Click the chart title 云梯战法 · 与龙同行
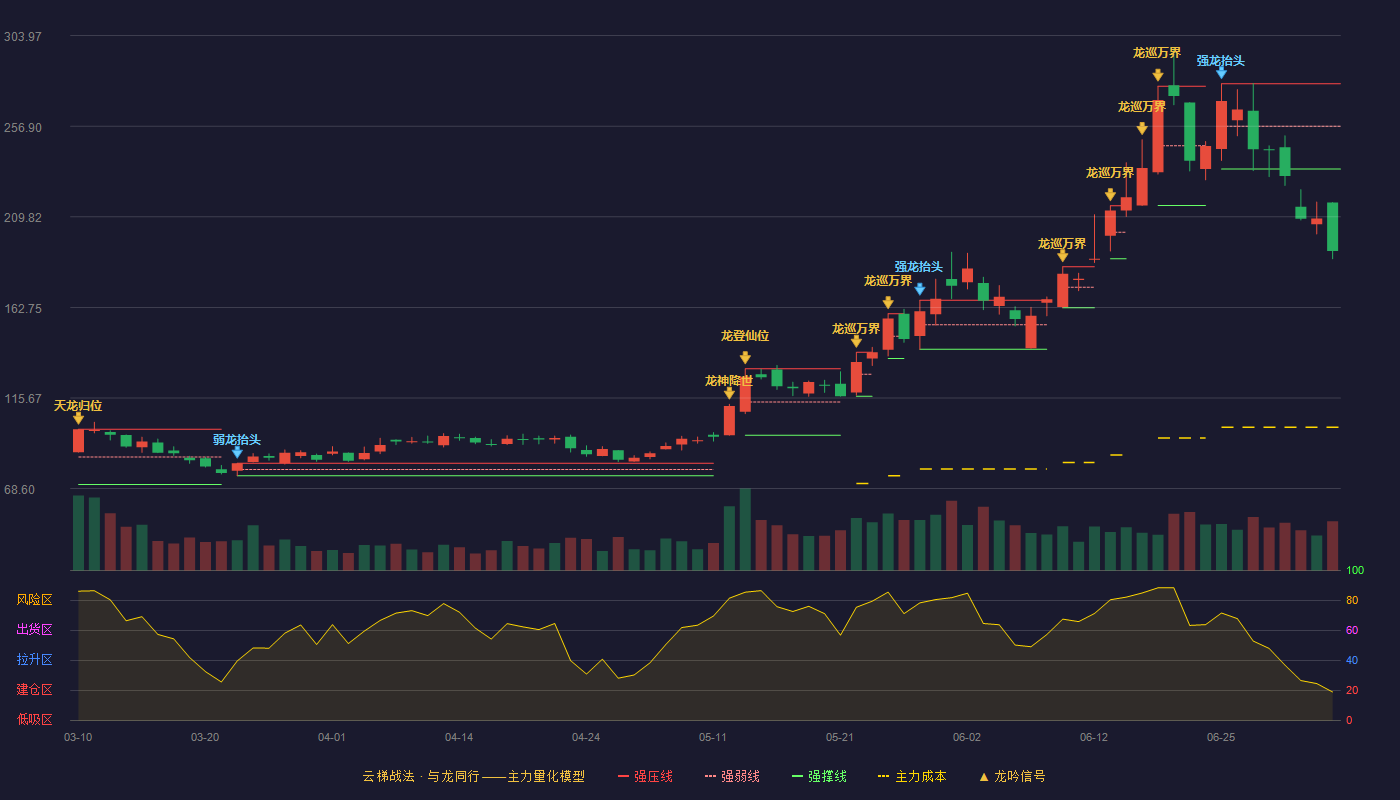 click(421, 776)
